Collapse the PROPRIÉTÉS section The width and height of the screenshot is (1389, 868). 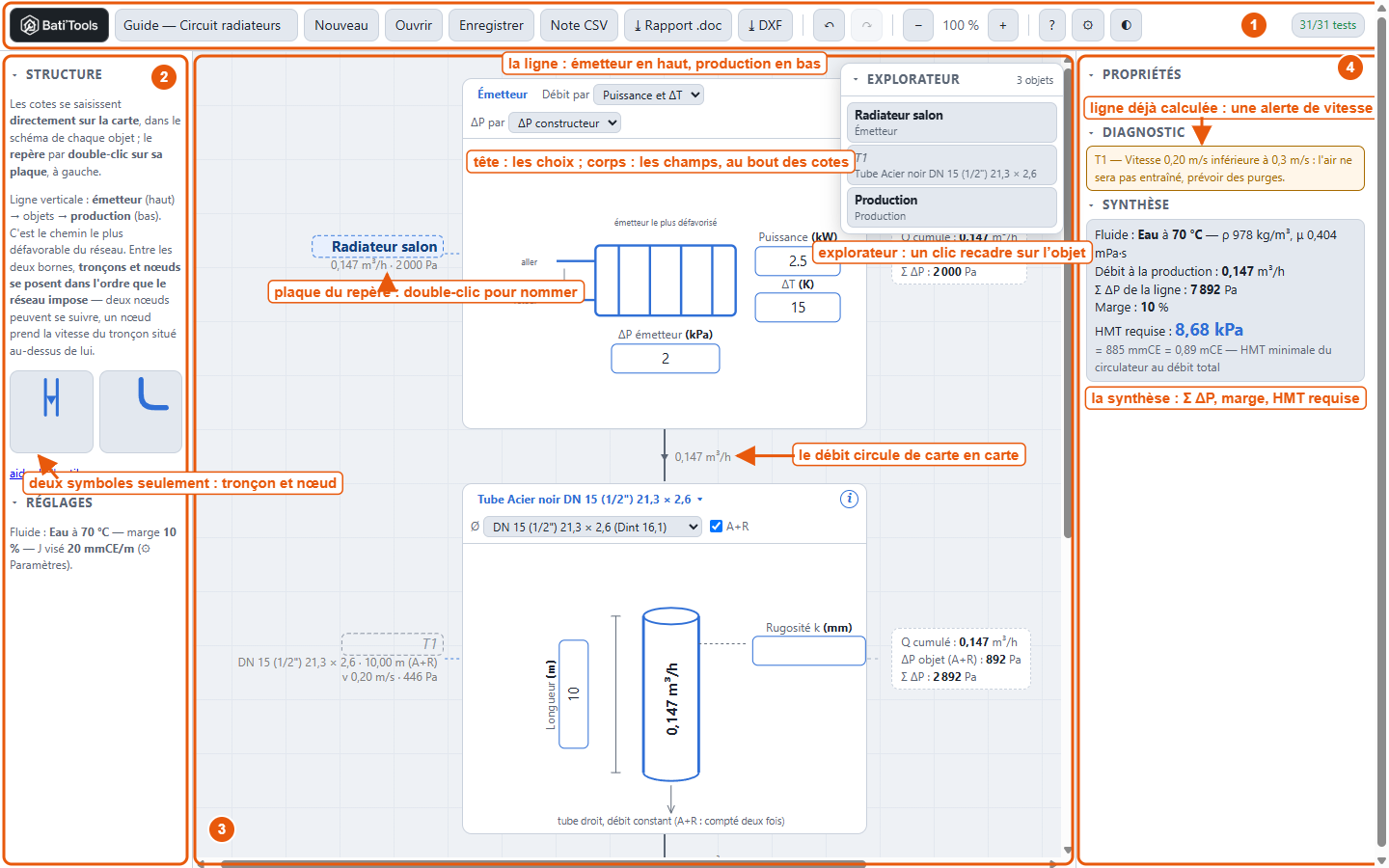[1134, 74]
